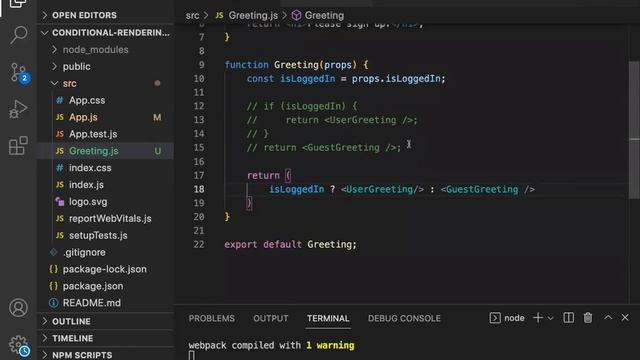The width and height of the screenshot is (640, 360).
Task: Click 'export default Greeting;' code line
Action: (x=290, y=244)
